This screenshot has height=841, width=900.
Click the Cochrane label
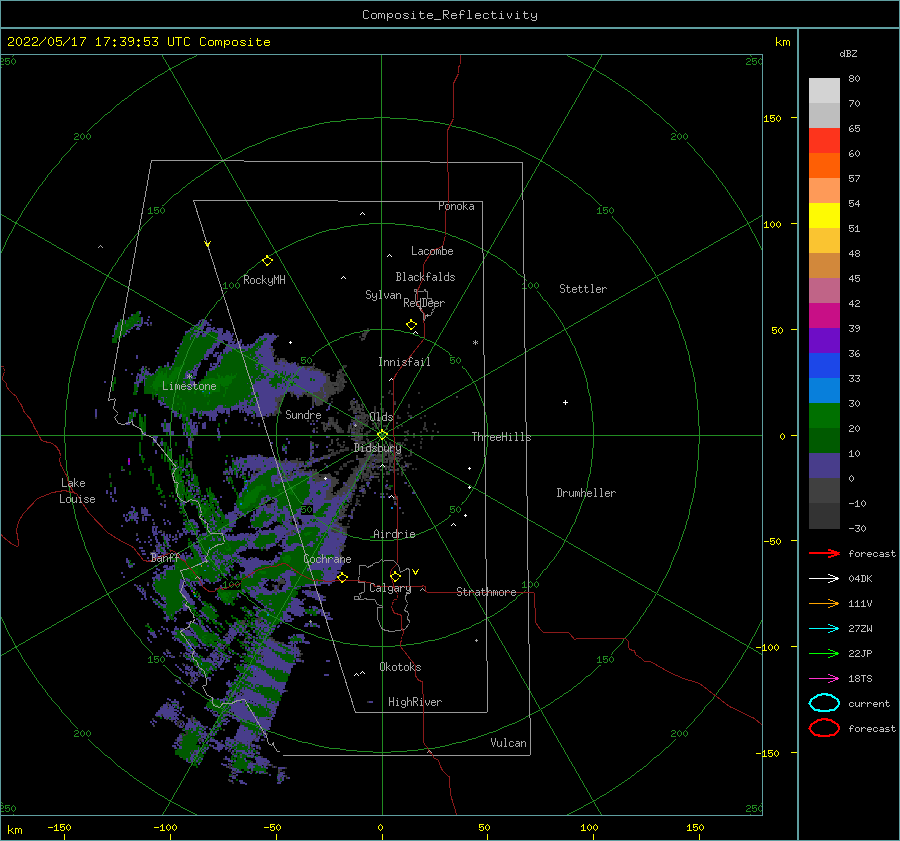tap(327, 559)
